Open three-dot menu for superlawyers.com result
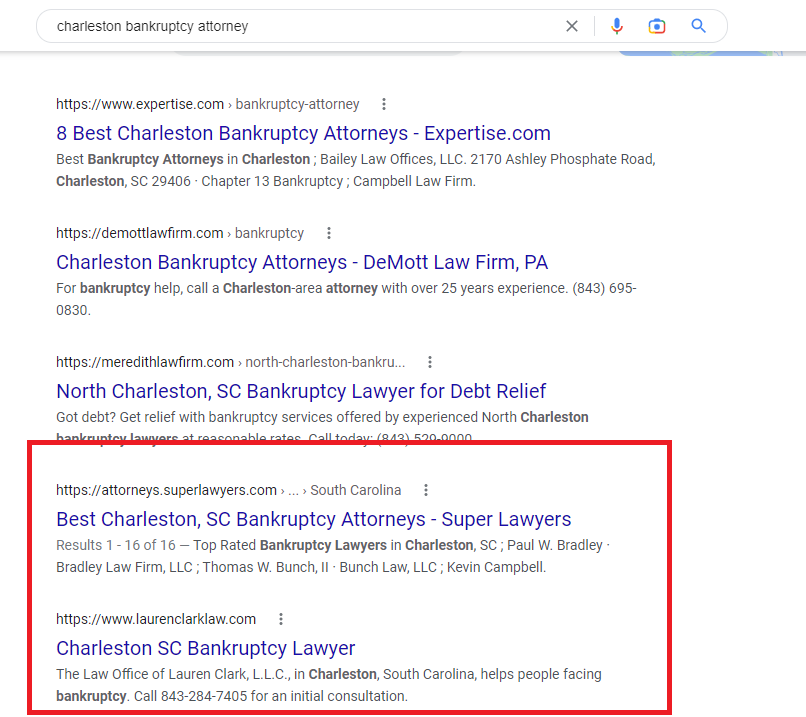Image resolution: width=806 pixels, height=717 pixels. (x=426, y=490)
